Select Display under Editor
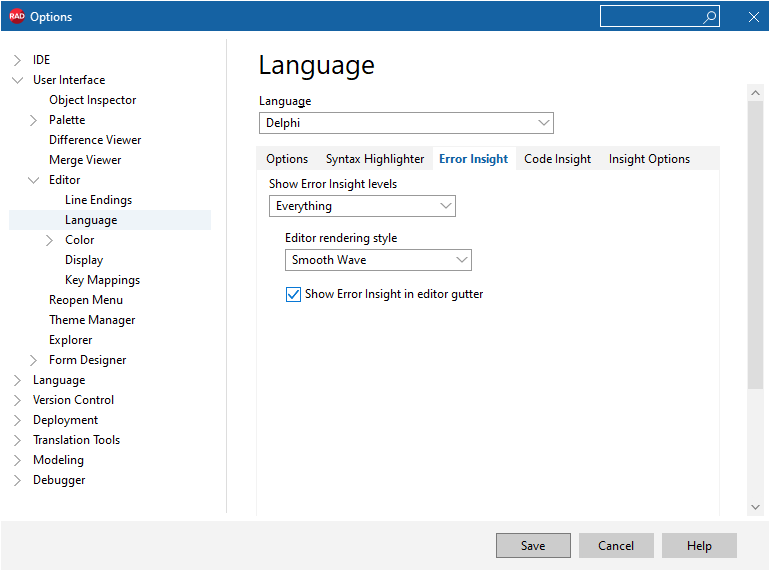 (x=84, y=260)
